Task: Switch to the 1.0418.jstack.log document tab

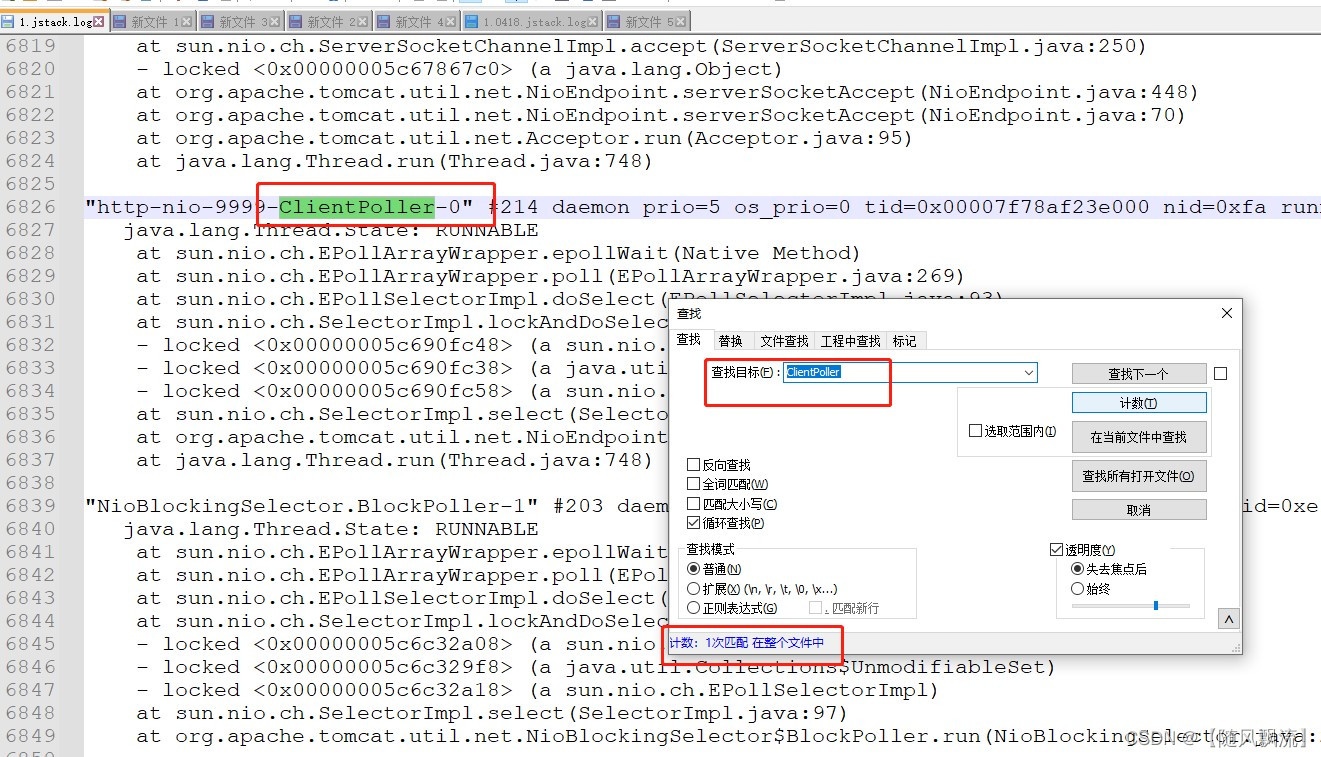Action: (x=532, y=21)
